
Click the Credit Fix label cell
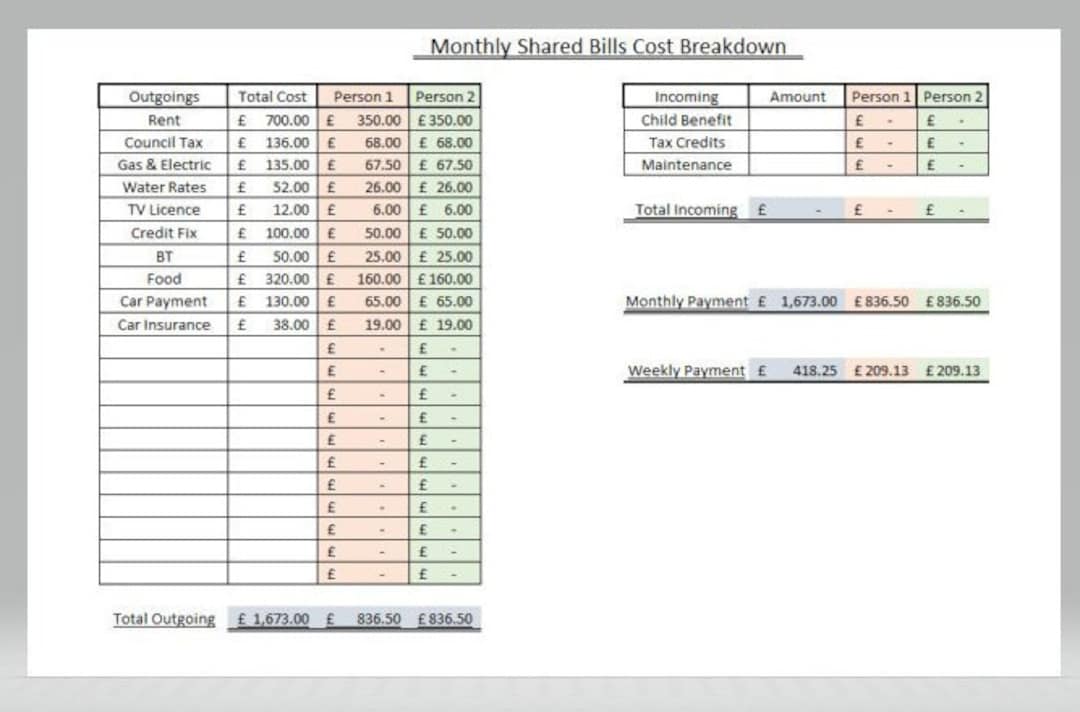(163, 233)
